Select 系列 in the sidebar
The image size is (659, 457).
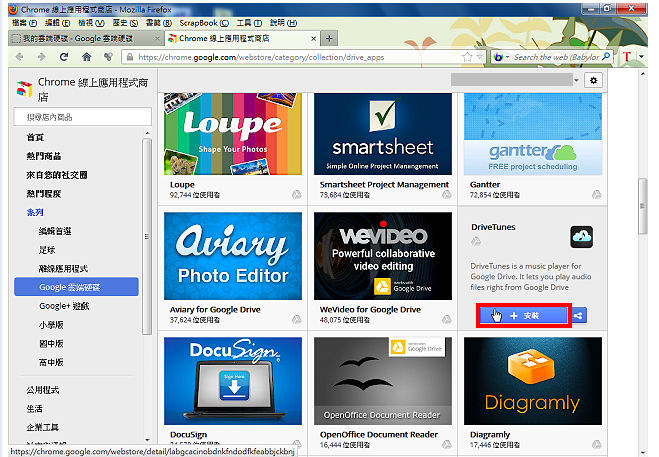click(35, 212)
